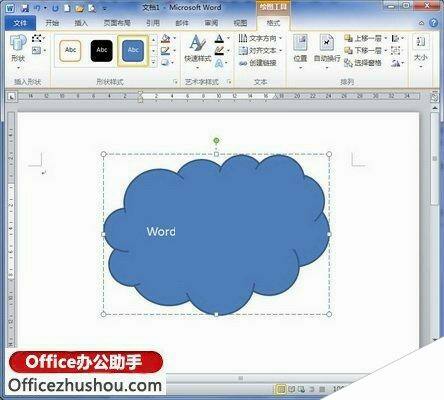Viewport: 444px width, 400px height.
Task: Switch to the 页面布局 tab
Action: 117,23
